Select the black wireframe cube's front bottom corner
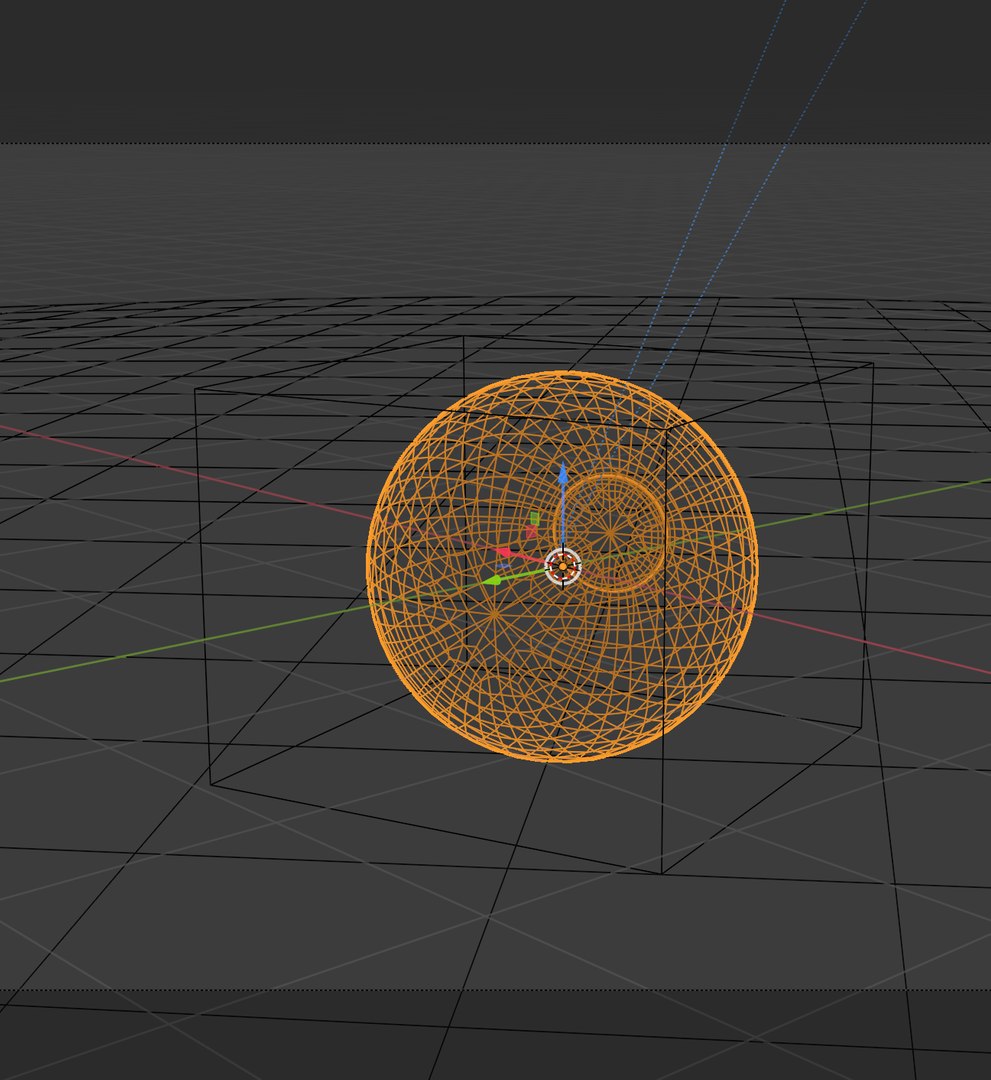Viewport: 991px width, 1080px height. (x=662, y=873)
